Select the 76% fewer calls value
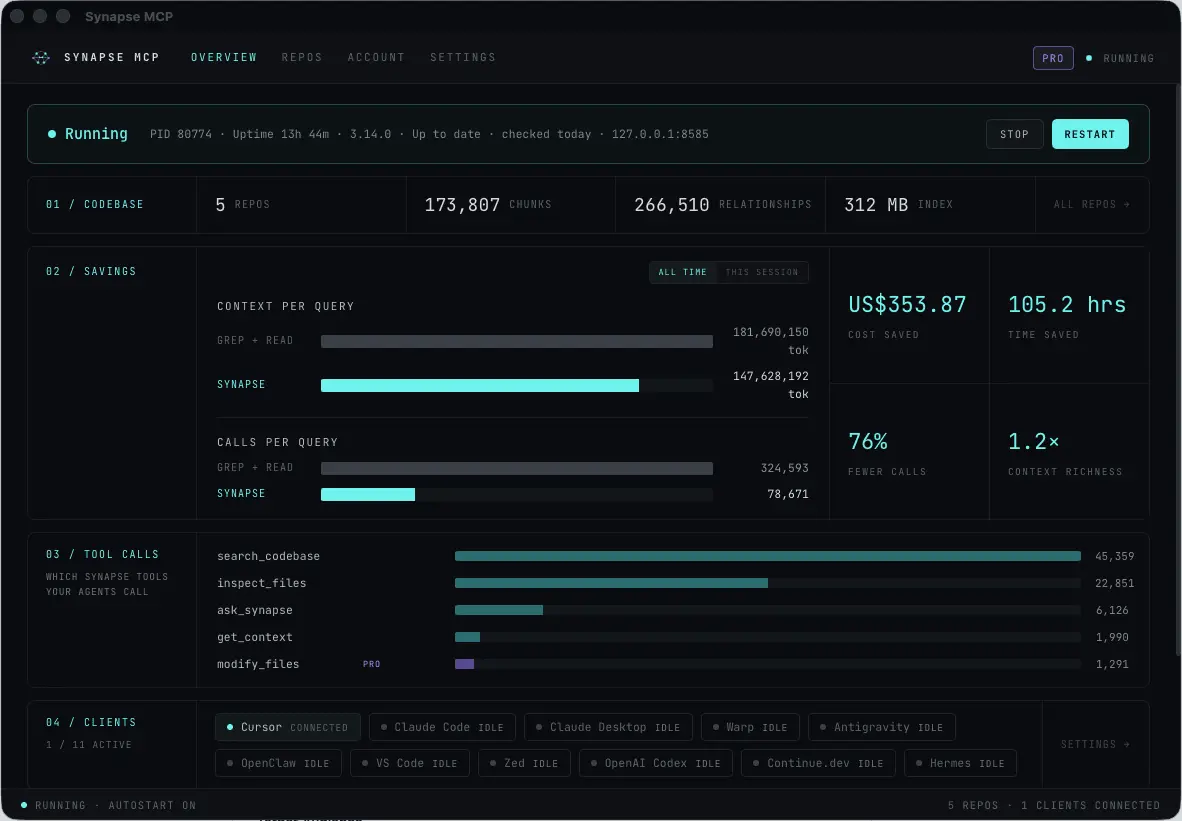This screenshot has height=821, width=1182. (x=868, y=442)
